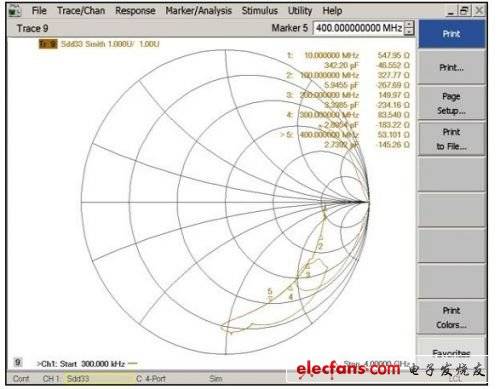Open the Marker/Analysis menu

(199, 11)
